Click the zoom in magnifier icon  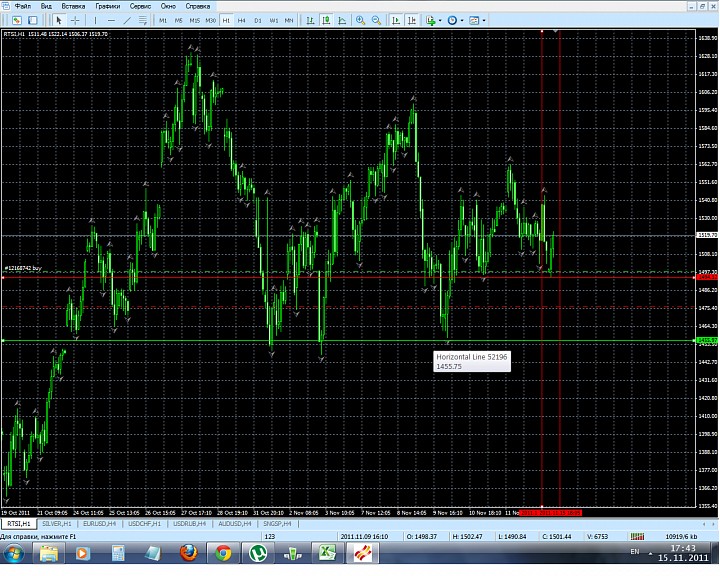click(360, 20)
